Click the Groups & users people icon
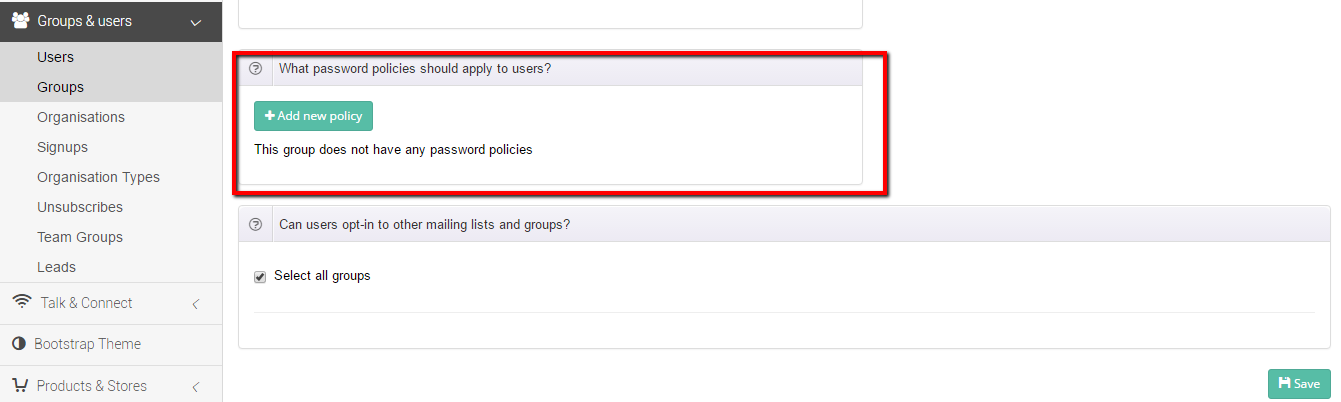1341x402 pixels. coord(20,20)
